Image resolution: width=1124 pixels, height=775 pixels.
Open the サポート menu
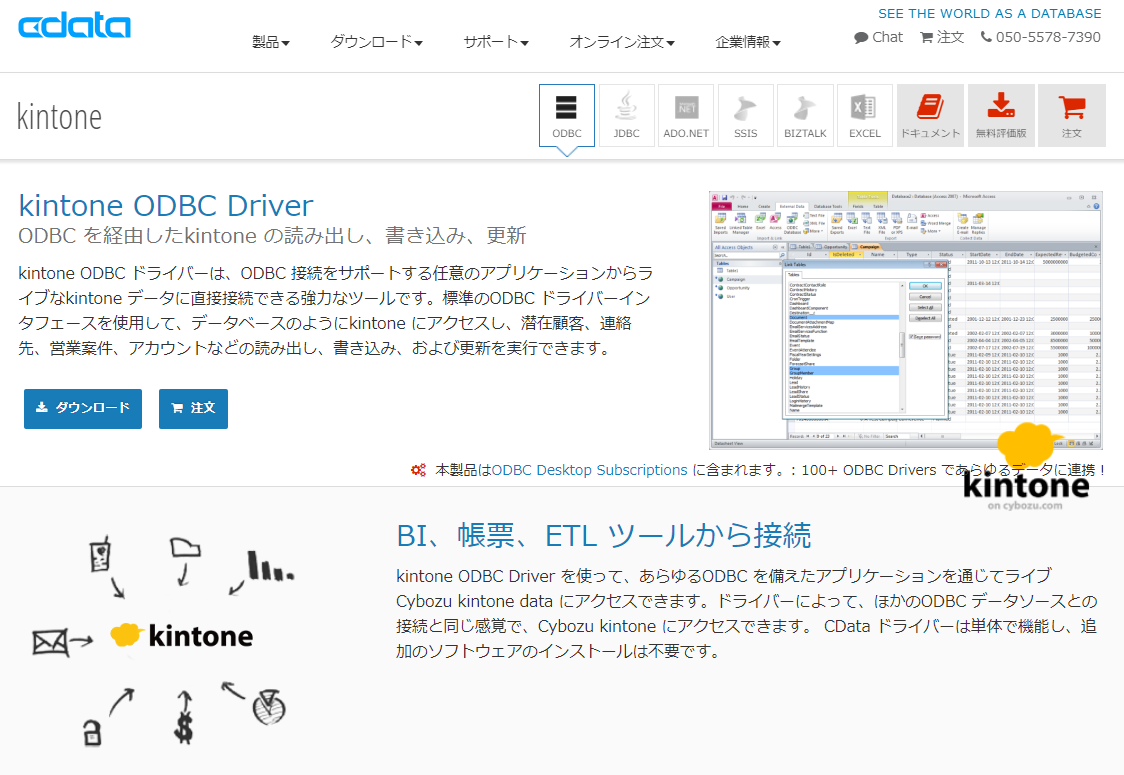point(497,44)
